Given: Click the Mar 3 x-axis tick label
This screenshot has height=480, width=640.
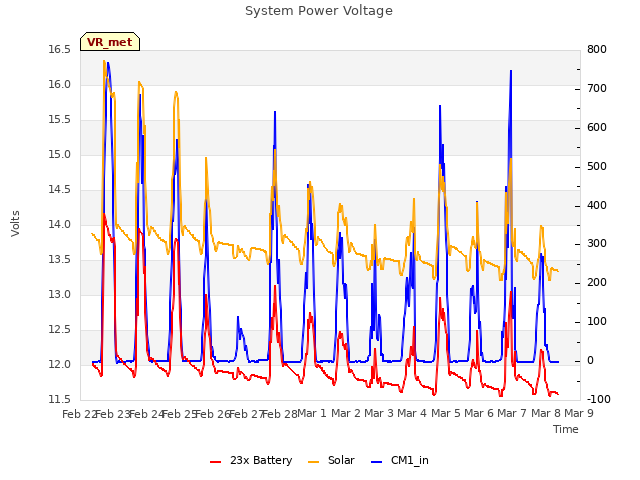Looking at the screenshot, I should (x=379, y=413).
